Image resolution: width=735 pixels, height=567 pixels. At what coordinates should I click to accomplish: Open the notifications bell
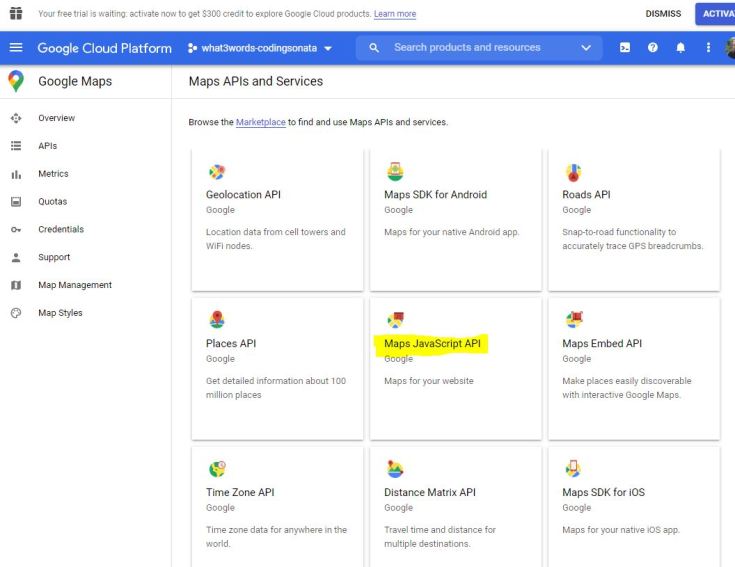[680, 47]
